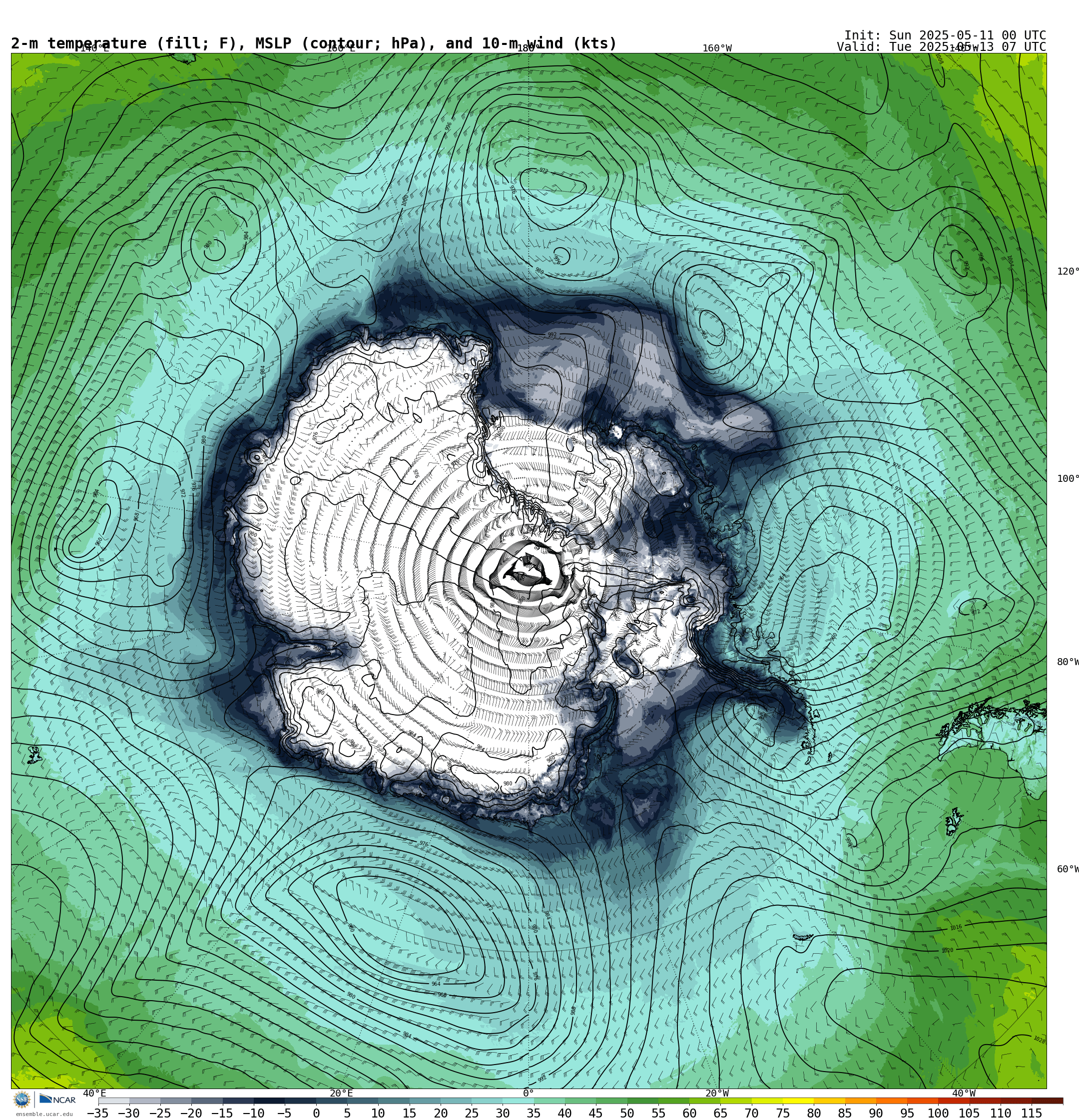This screenshot has width=1079, height=1120.
Task: Pick the colorbar swatch between -15 and -10
Action: pos(238,1101)
